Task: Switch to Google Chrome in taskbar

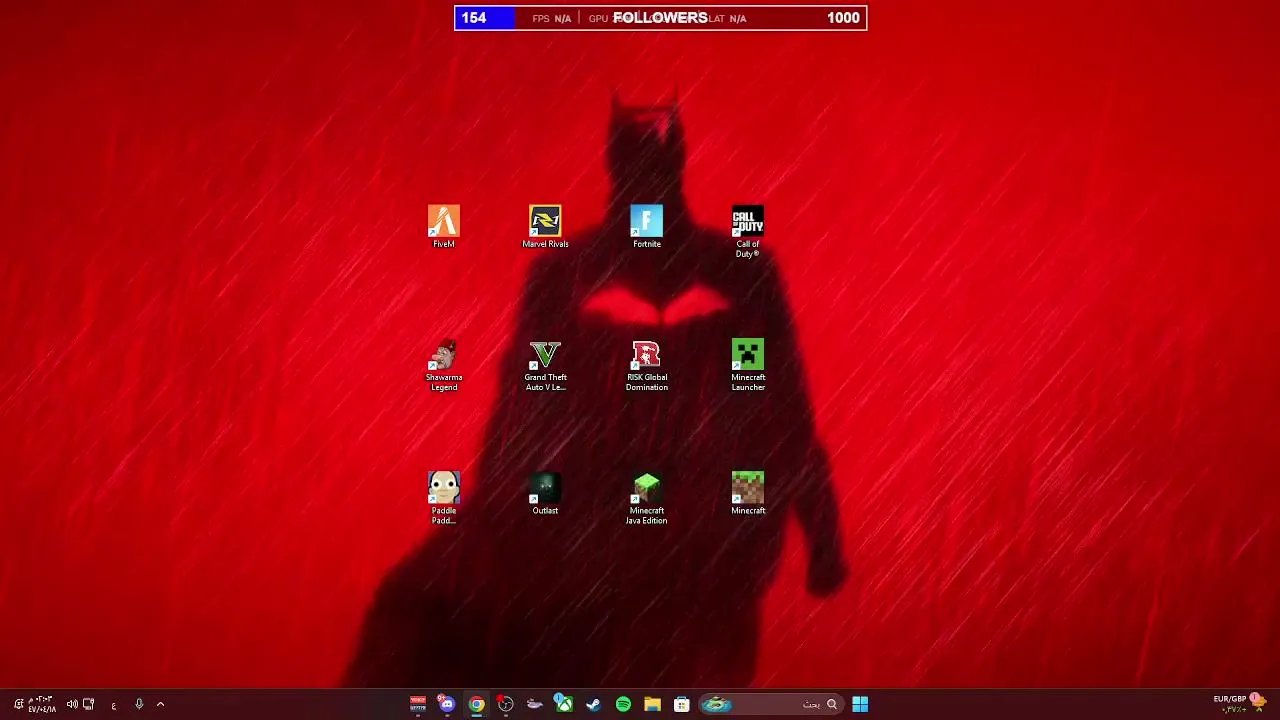Action: [476, 704]
